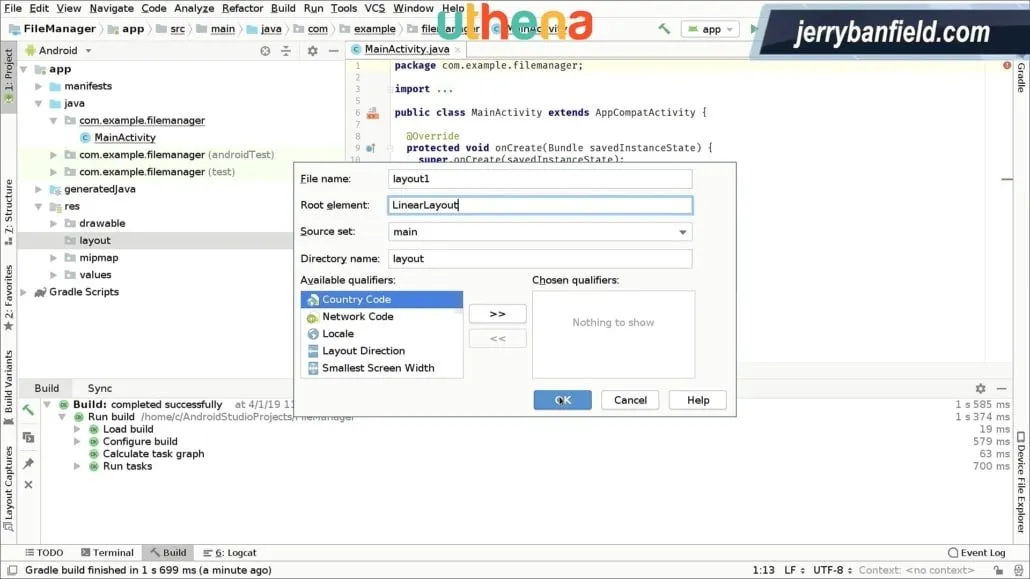Expand the manifests folder
Screen dimensions: 1030x579
[39, 86]
